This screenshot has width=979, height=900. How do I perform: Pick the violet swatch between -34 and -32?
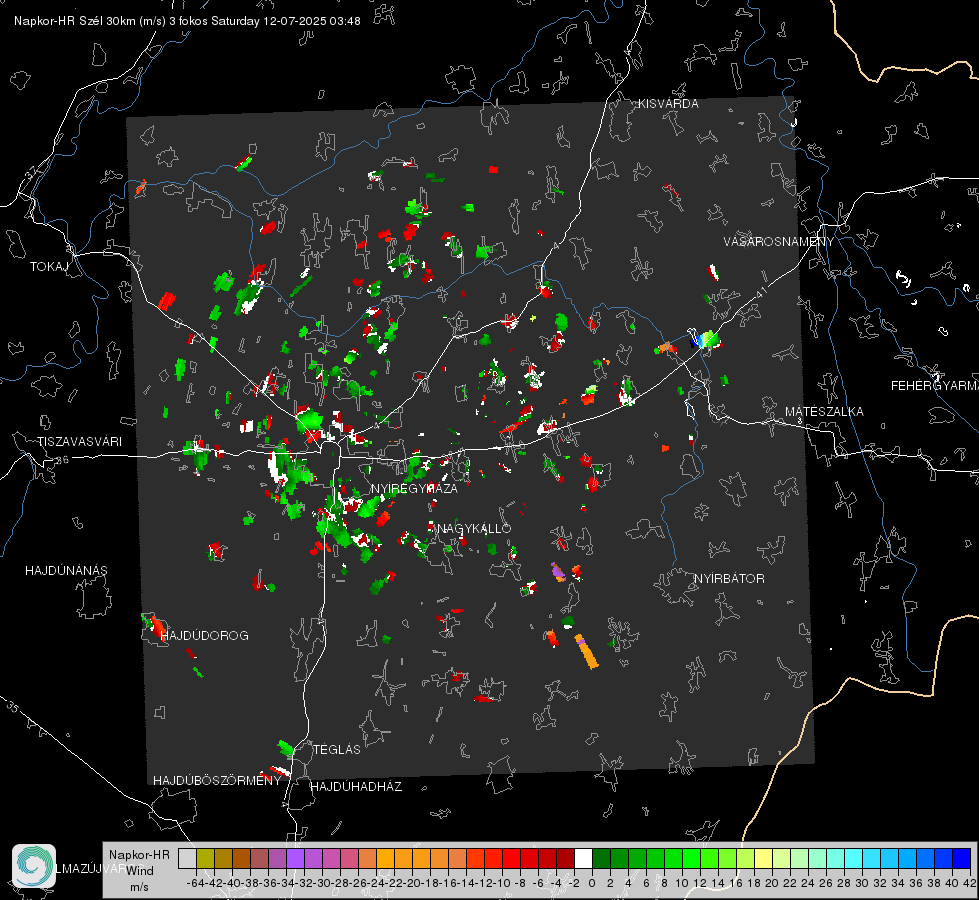[x=295, y=858]
